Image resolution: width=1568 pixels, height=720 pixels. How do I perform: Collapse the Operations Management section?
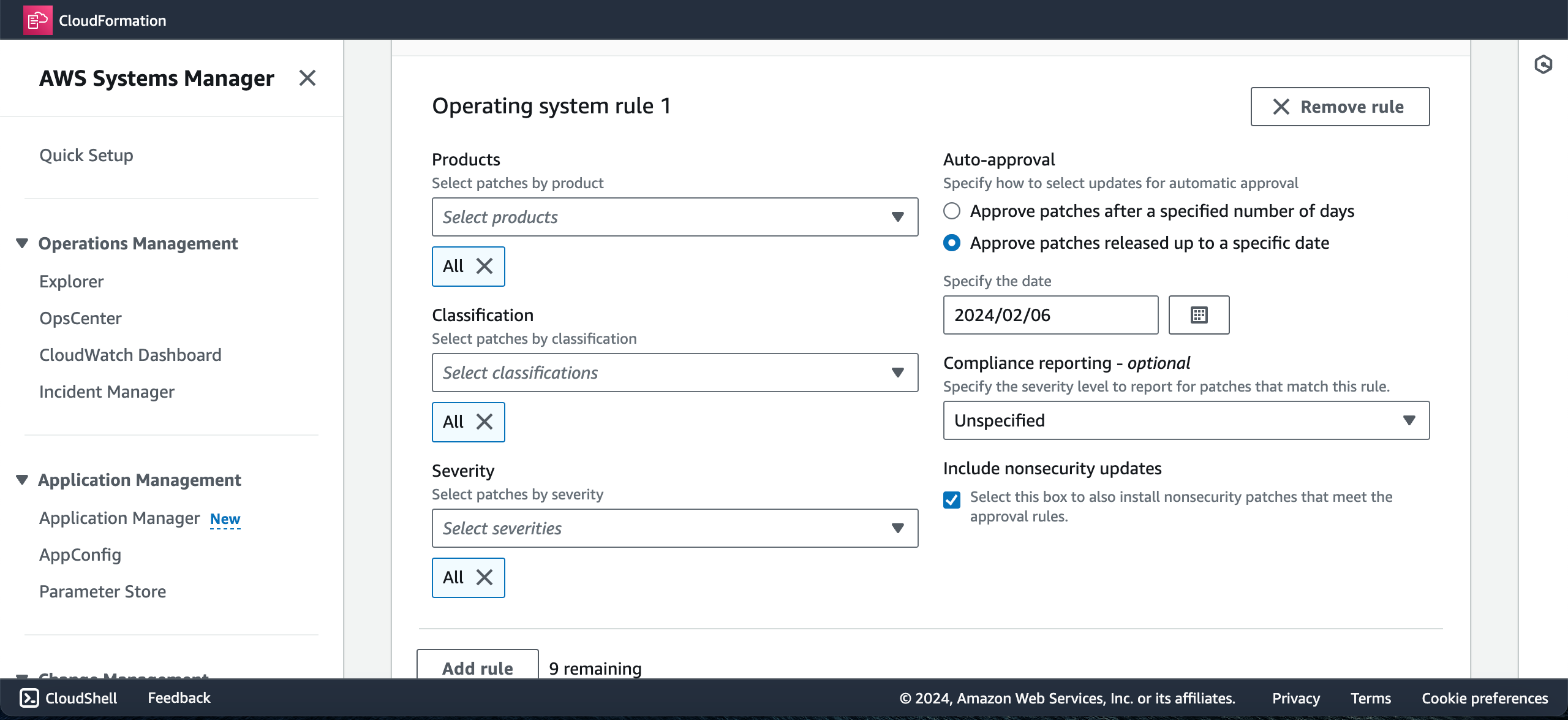22,243
